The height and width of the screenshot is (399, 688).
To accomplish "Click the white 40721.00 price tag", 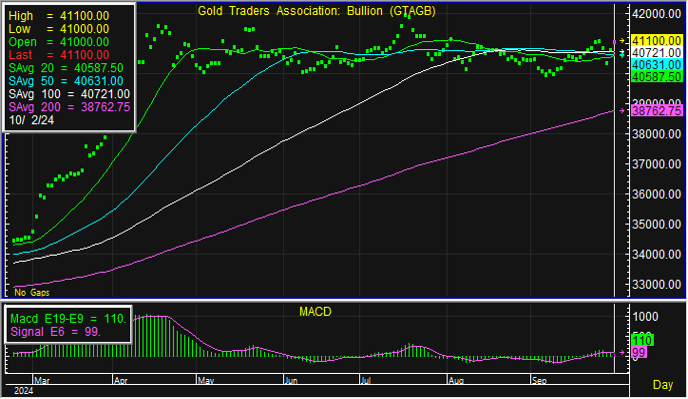I will tap(656, 53).
